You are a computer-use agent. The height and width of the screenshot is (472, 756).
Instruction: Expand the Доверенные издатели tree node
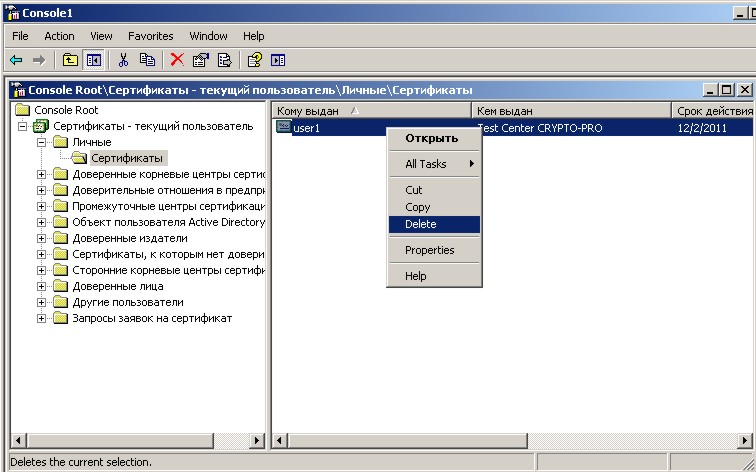coord(42,238)
